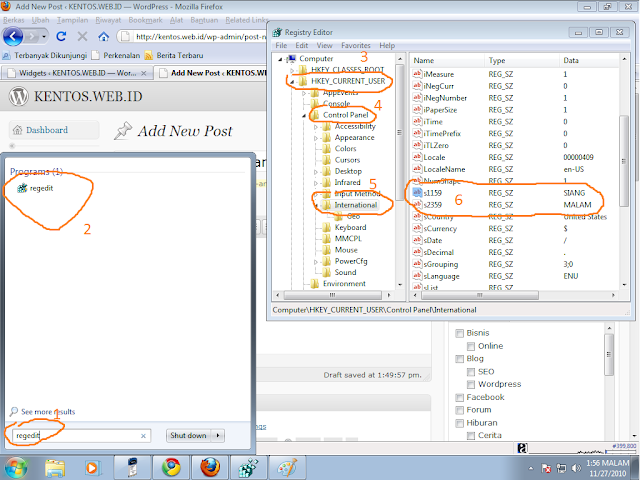This screenshot has width=640, height=480.
Task: Open regedit program in Start results
Action: point(35,188)
